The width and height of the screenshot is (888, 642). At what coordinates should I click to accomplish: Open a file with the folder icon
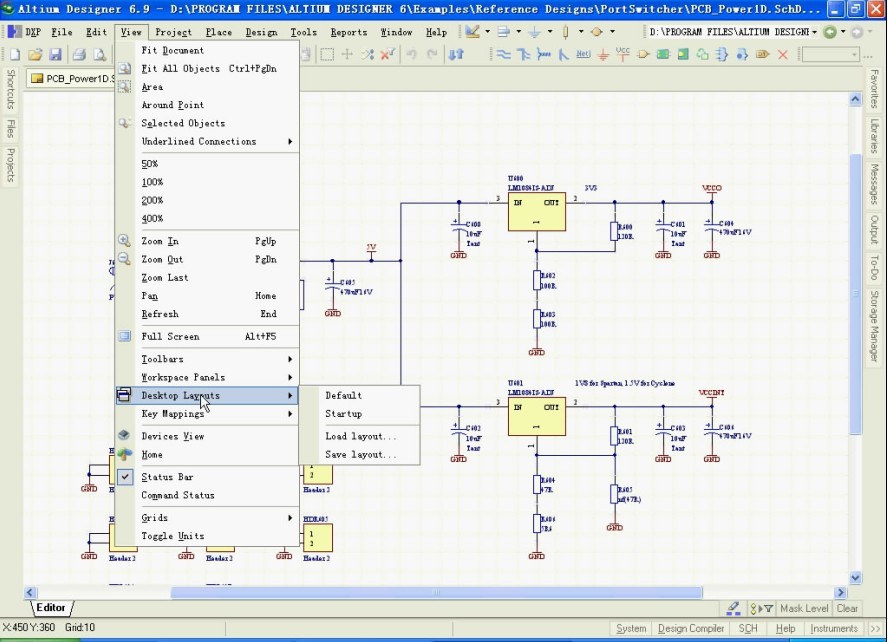35,54
